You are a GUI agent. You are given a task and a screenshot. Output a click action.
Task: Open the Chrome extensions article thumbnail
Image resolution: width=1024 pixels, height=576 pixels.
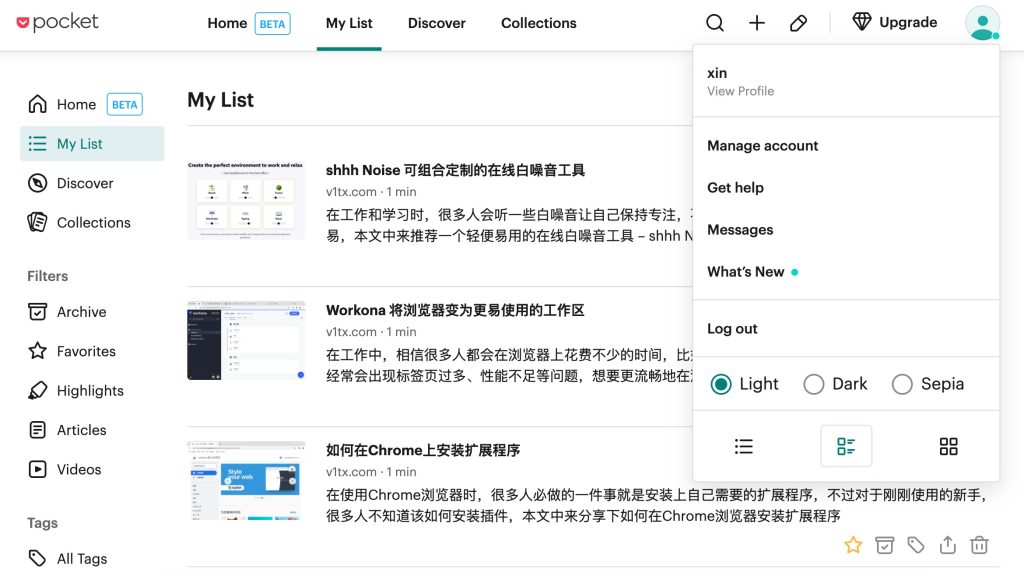click(x=246, y=481)
